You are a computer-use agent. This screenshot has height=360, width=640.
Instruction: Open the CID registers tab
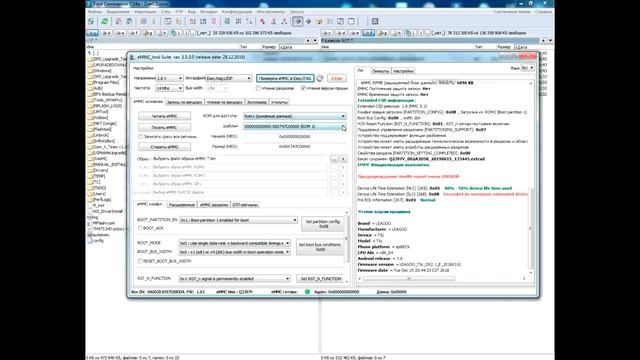click(245, 205)
